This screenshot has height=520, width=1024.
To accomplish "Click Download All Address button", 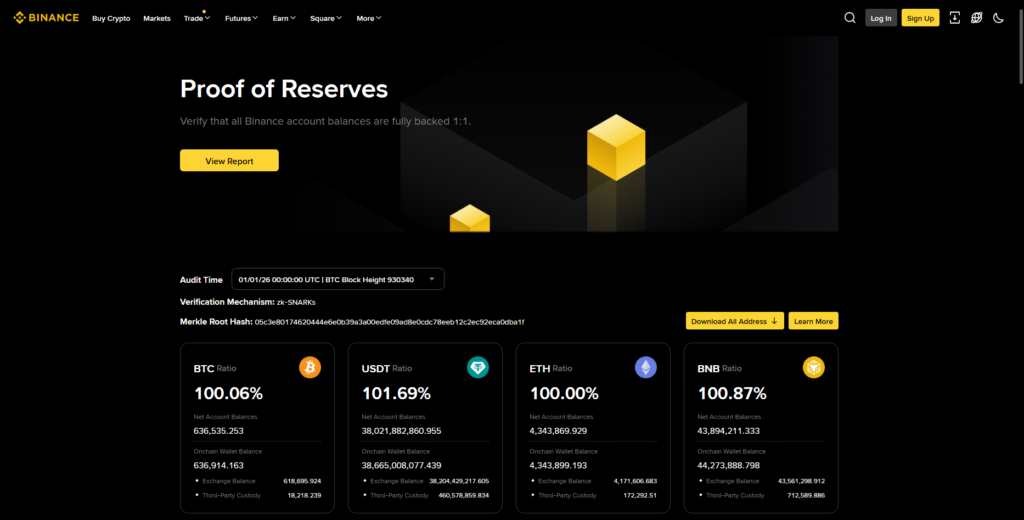I will tap(735, 321).
